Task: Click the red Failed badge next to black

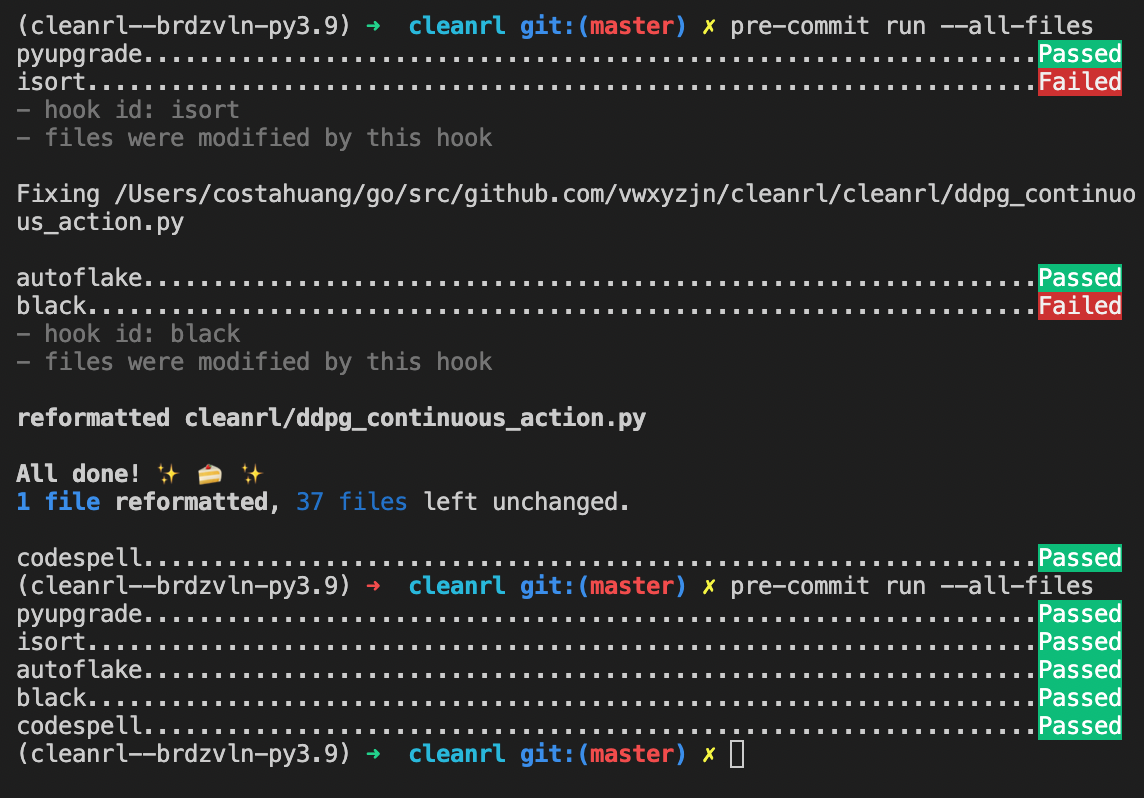Action: coord(1080,306)
